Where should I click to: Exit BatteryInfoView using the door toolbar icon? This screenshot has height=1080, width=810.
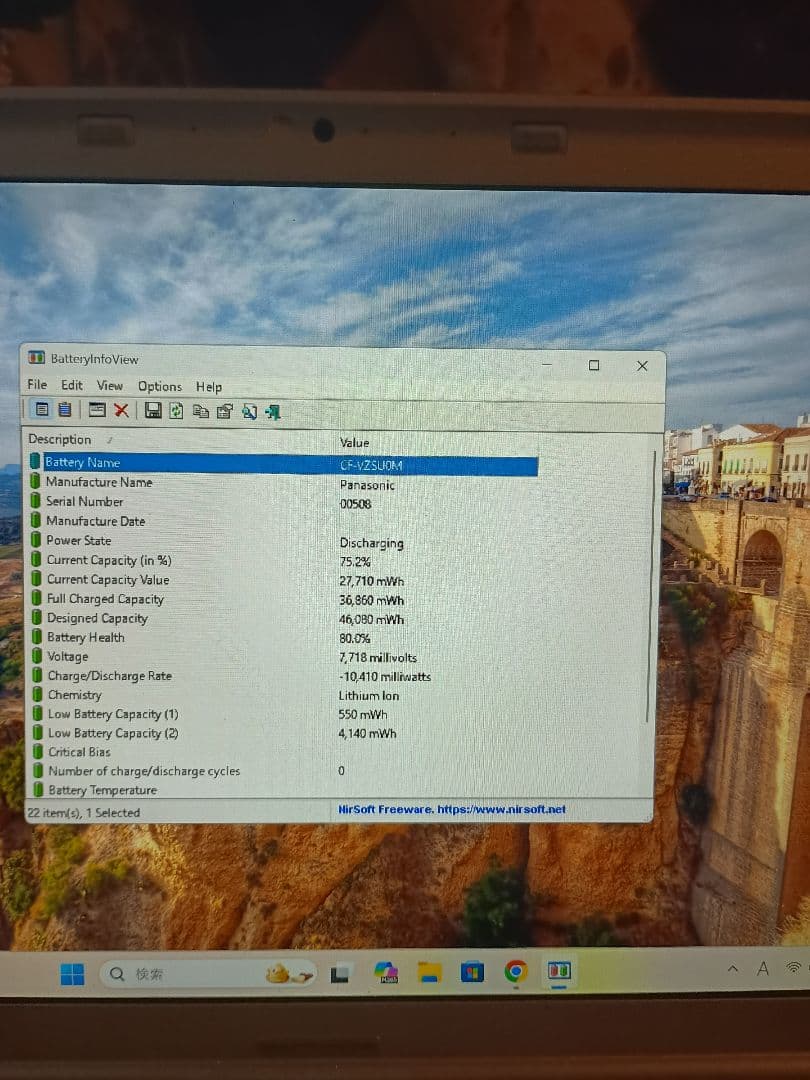(x=270, y=408)
